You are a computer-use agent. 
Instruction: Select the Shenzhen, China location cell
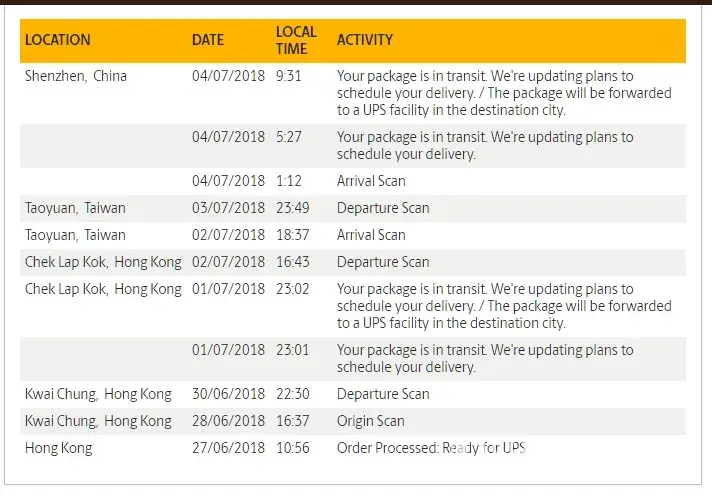(x=76, y=75)
